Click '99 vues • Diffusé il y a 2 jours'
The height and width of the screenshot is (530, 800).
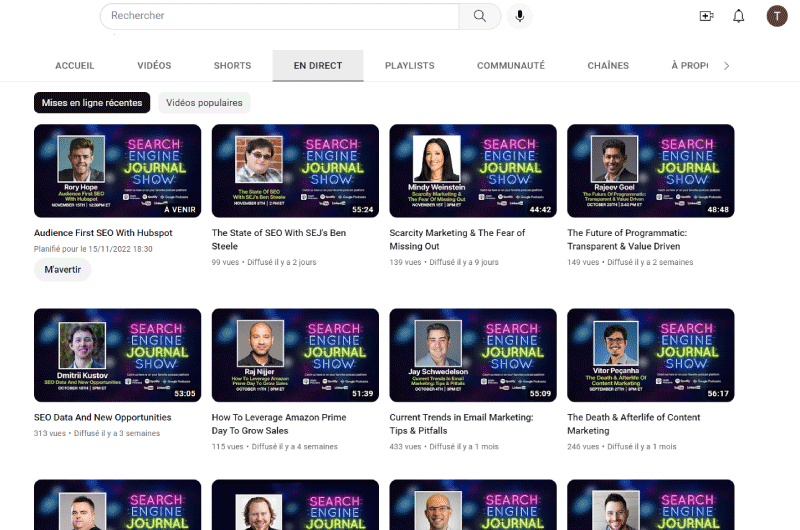coord(264,262)
